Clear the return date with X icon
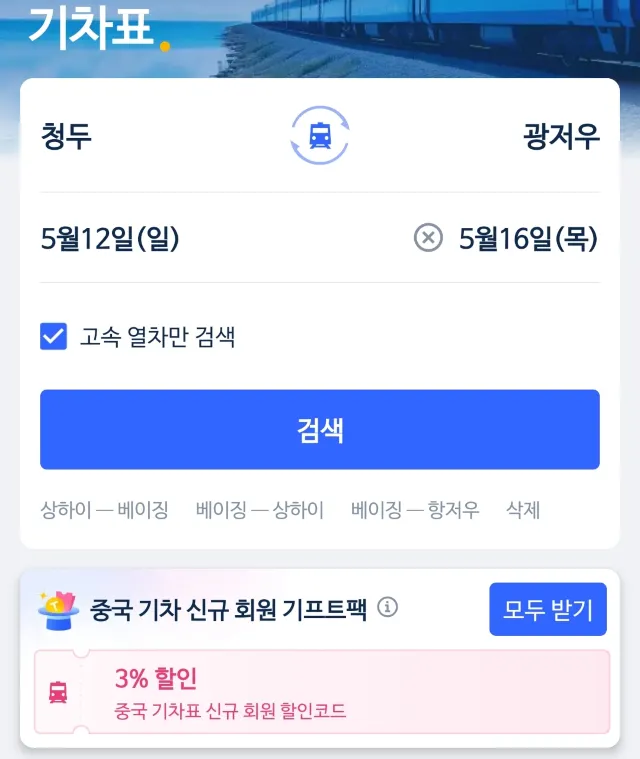 428,238
